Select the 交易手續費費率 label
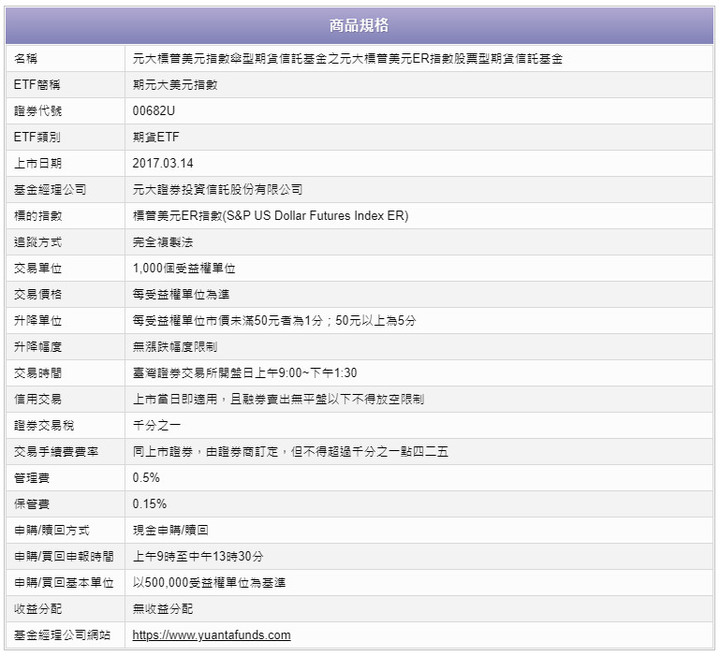Screen dimensions: 720x656 click(x=56, y=451)
